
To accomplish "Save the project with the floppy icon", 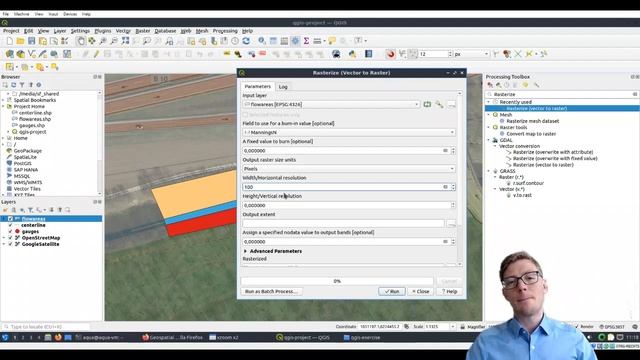I will [31, 41].
